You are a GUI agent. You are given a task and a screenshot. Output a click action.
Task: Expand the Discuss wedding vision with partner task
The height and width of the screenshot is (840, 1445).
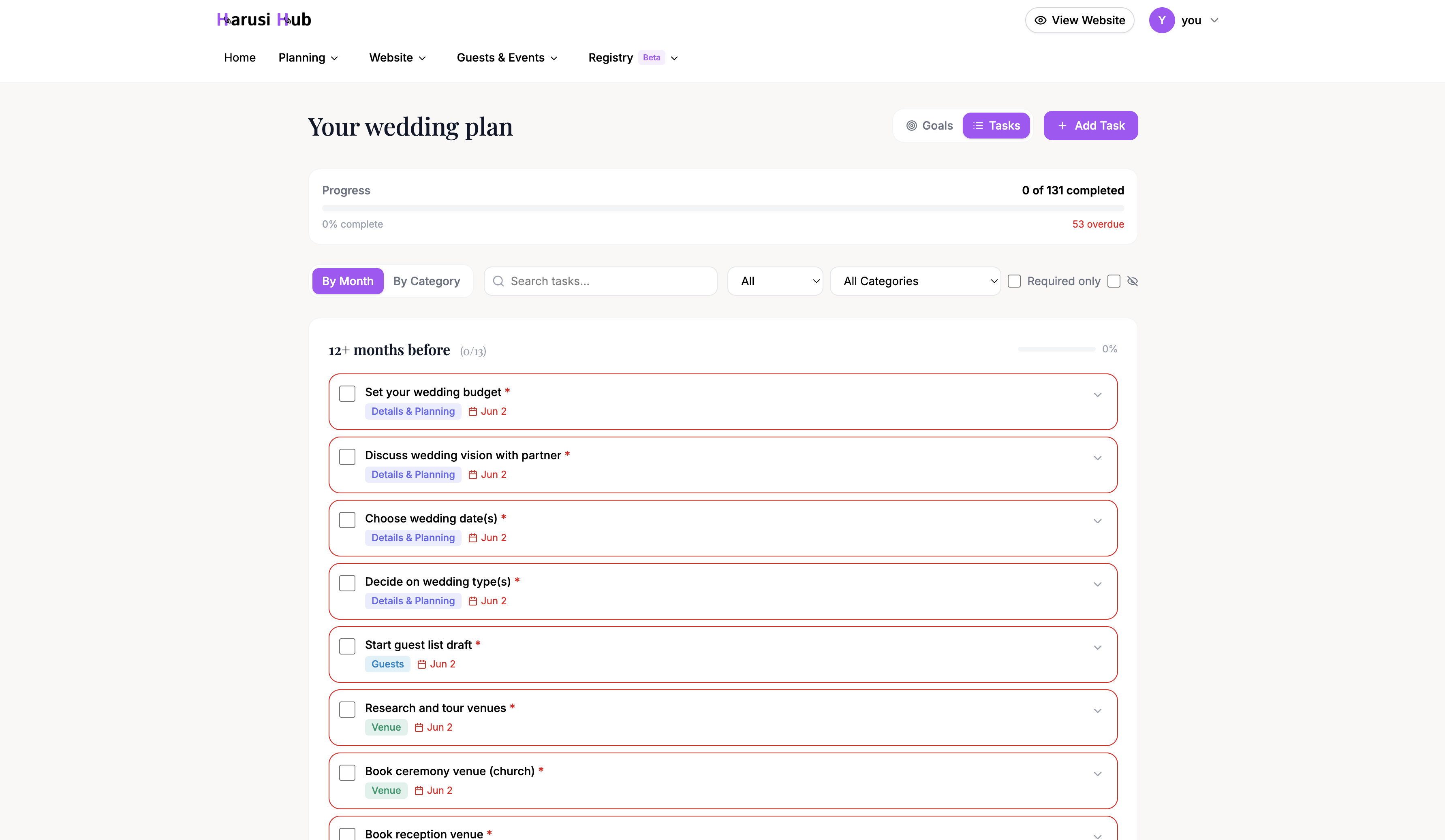click(x=1098, y=457)
